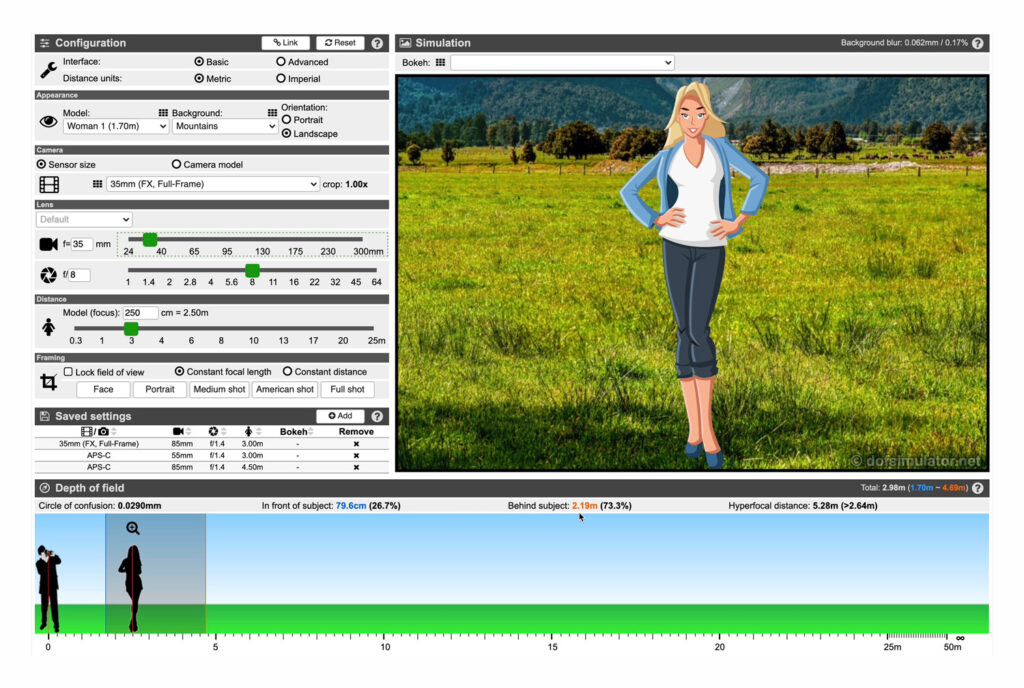Open the Model dropdown showing Woman 1
Screen dimensions: 1024x688
tap(115, 127)
